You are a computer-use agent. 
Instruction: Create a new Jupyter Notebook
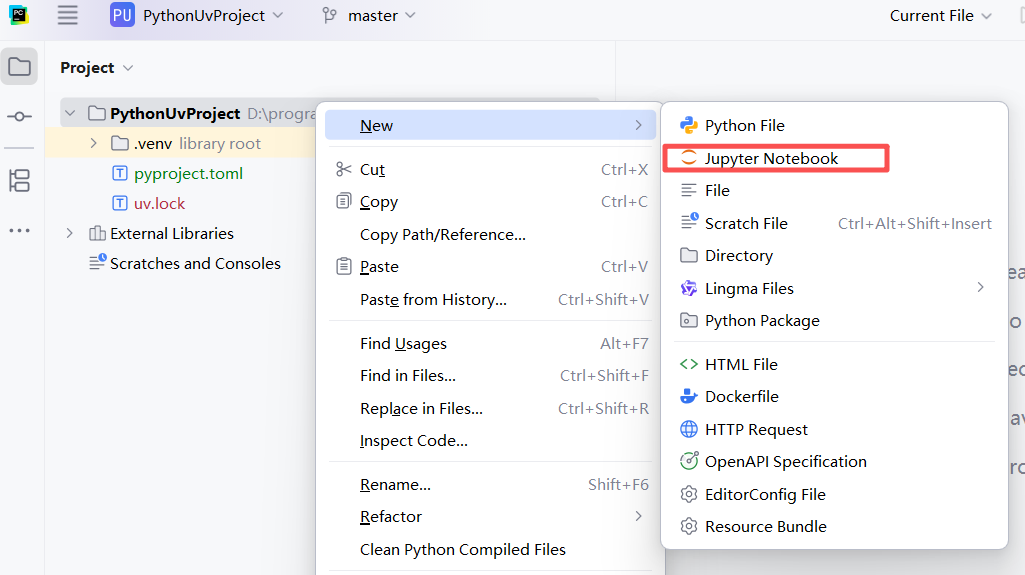click(x=834, y=158)
